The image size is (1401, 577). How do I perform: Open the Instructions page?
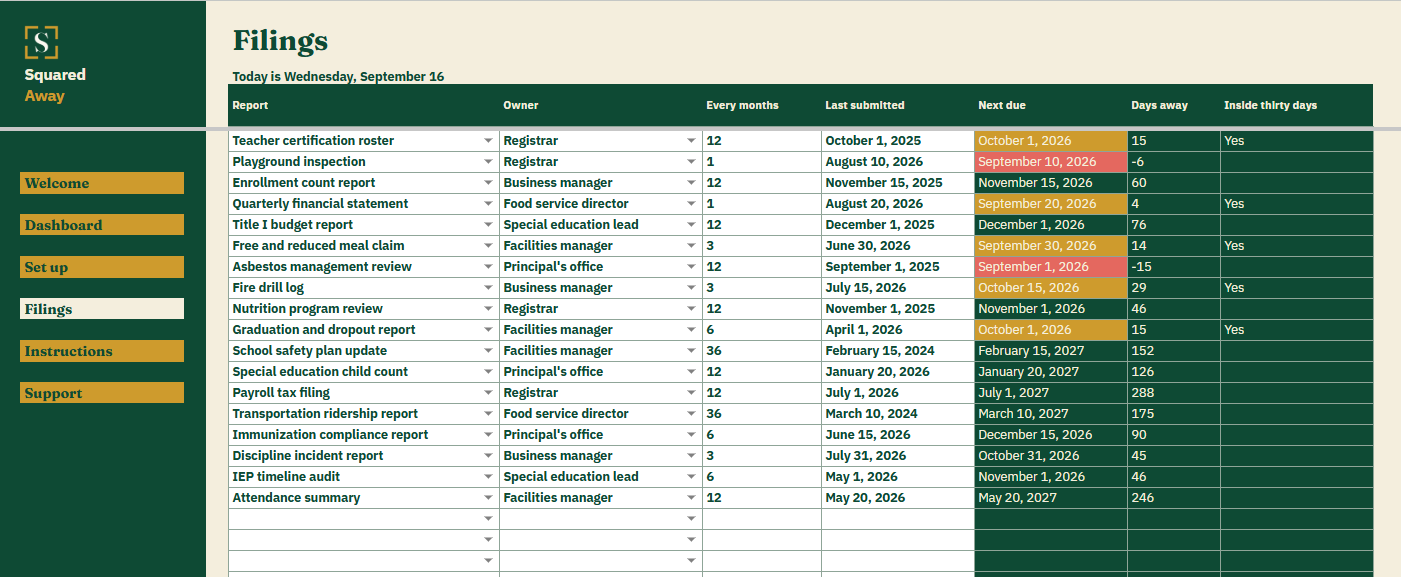102,351
